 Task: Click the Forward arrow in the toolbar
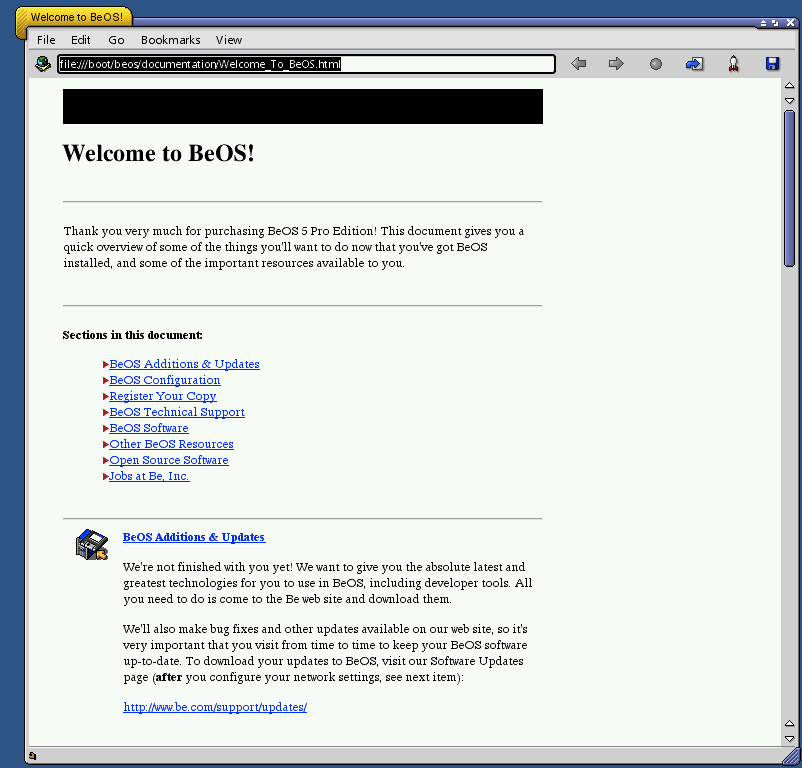(616, 64)
